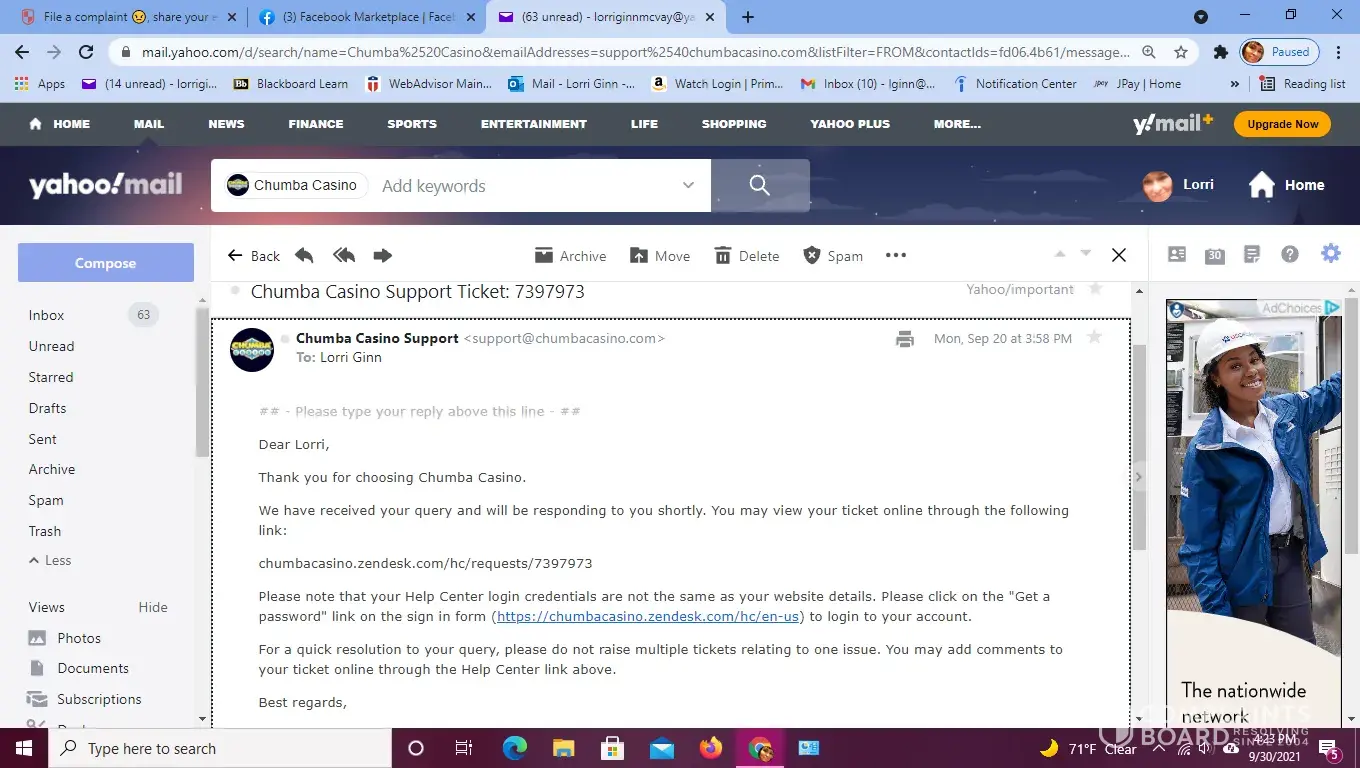The width and height of the screenshot is (1360, 768).
Task: Open the Blackboard Learn bookmark
Action: pos(291,84)
